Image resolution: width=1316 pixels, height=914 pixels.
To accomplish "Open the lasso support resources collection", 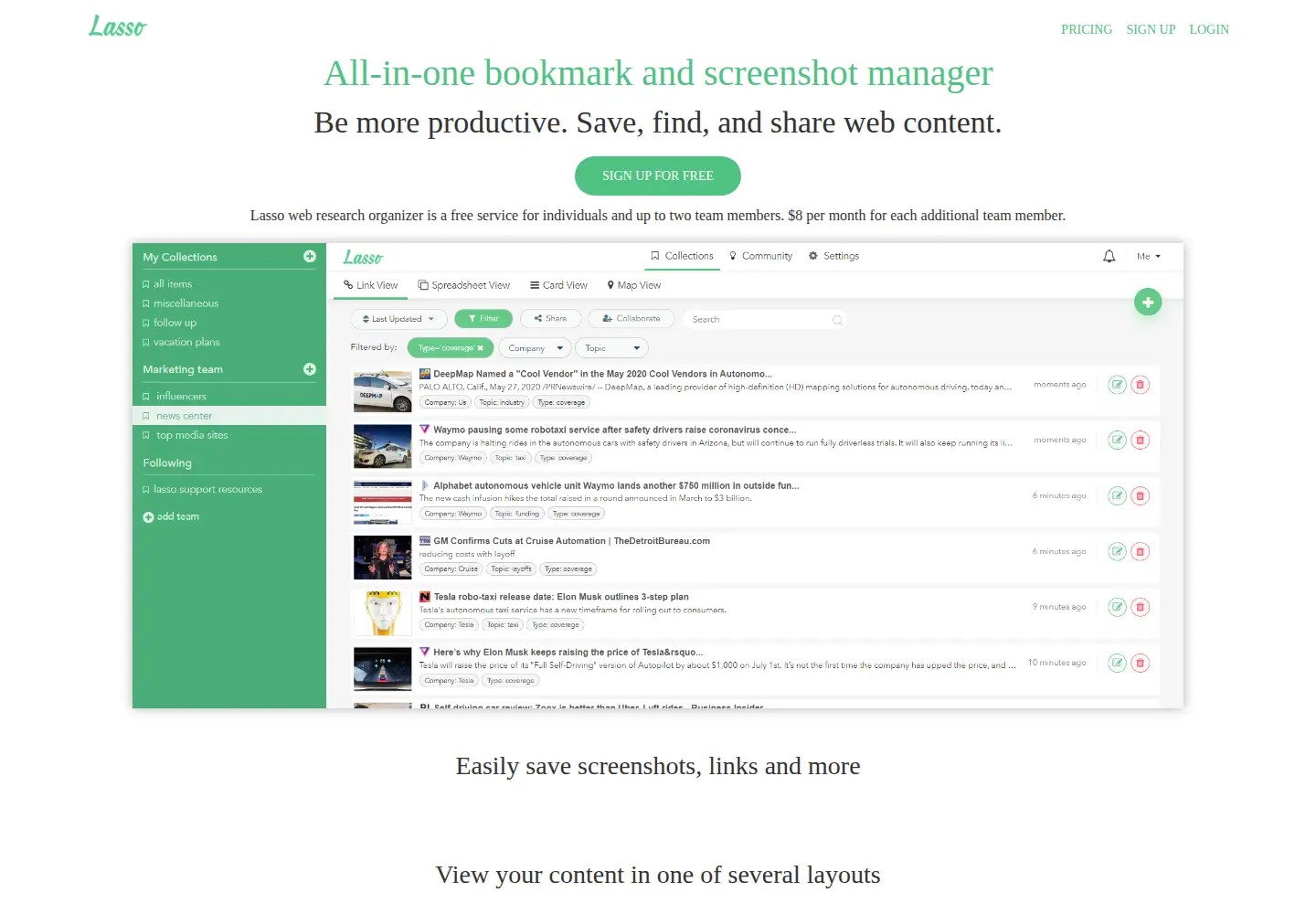I will 202,490.
